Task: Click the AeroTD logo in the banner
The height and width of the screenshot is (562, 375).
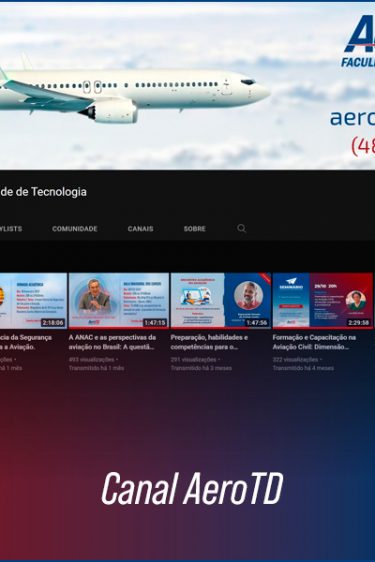Action: coord(358,41)
